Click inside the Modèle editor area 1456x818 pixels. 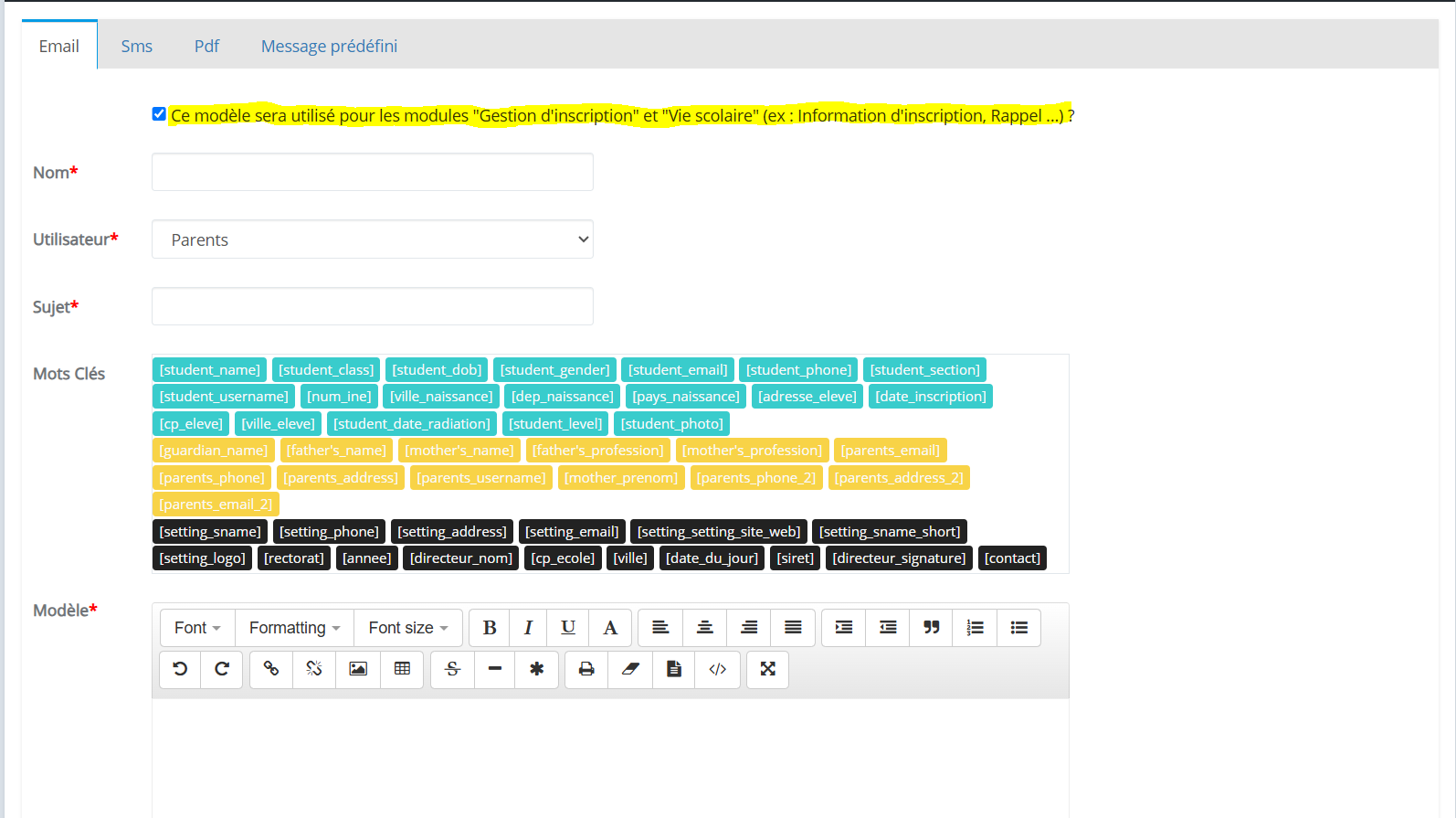610,759
